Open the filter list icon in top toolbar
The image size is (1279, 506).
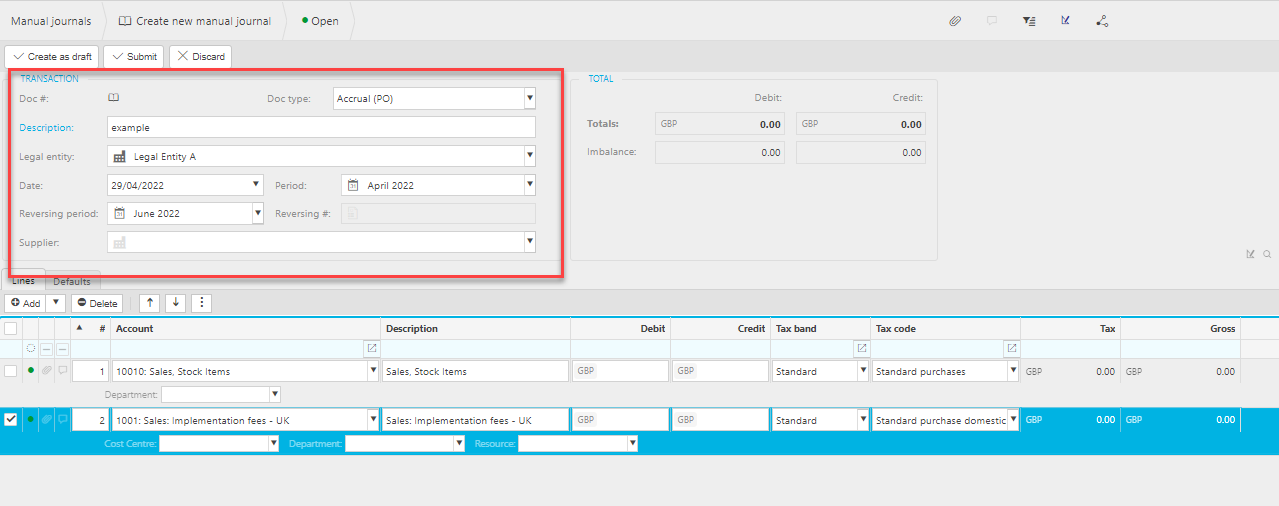[x=1029, y=21]
